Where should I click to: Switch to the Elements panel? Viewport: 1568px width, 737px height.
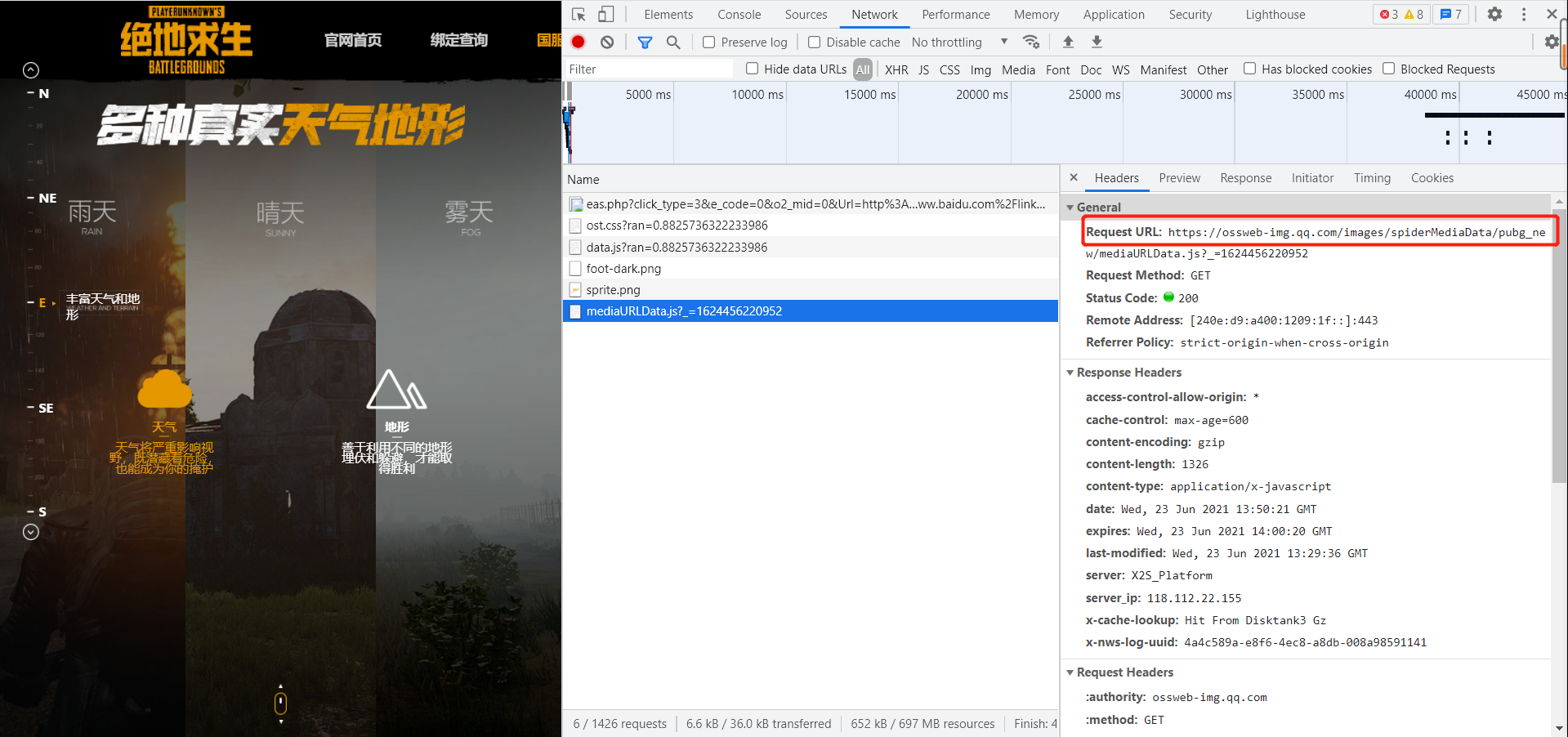[668, 15]
